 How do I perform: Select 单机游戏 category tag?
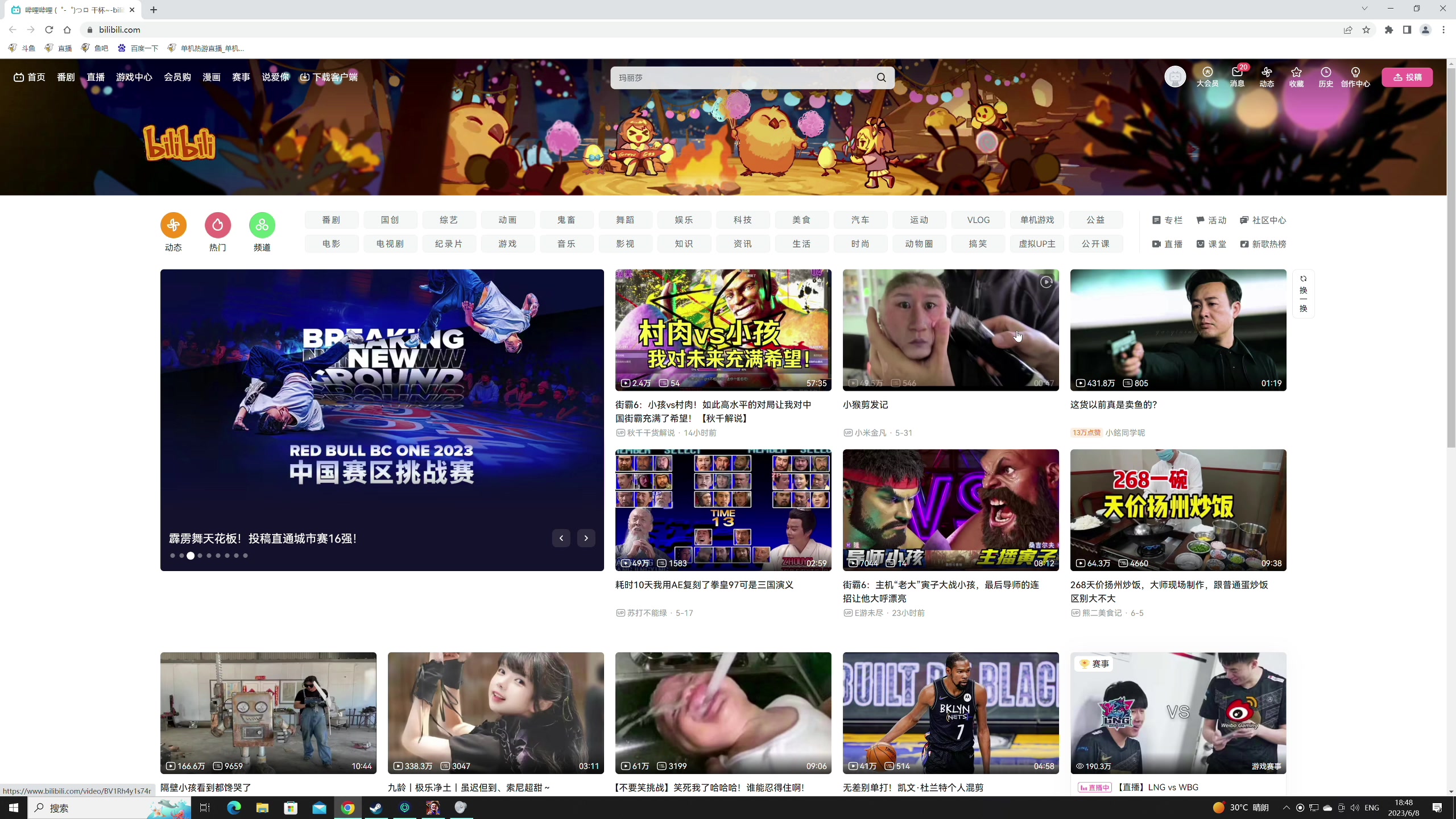(1037, 220)
